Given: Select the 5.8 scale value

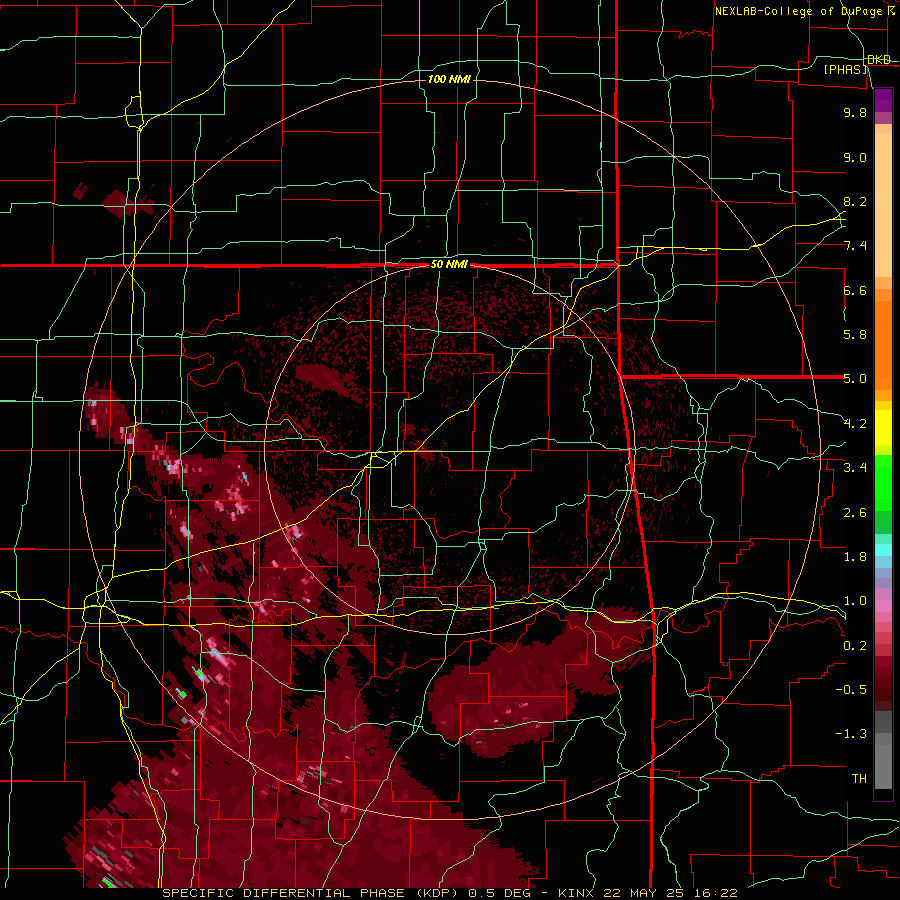Looking at the screenshot, I should [x=855, y=335].
